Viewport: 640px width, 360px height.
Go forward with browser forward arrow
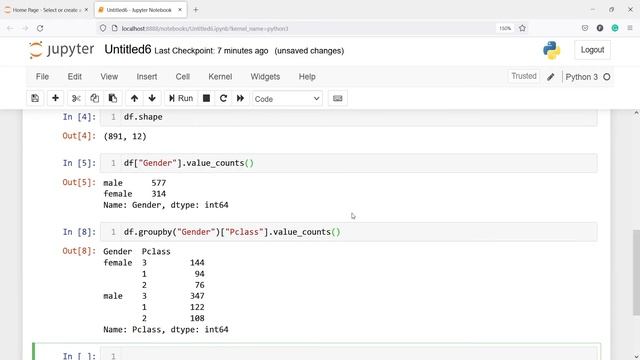pyautogui.click(x=25, y=28)
